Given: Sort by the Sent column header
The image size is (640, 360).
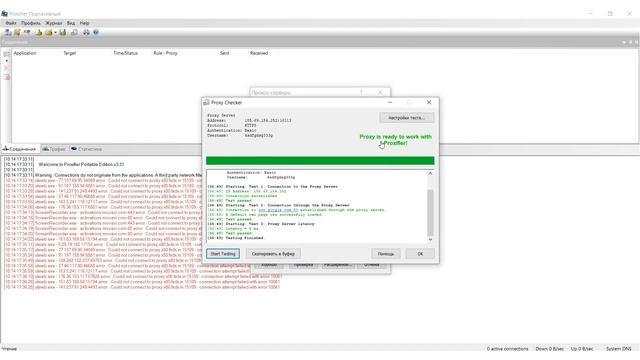Looking at the screenshot, I should 224,53.
